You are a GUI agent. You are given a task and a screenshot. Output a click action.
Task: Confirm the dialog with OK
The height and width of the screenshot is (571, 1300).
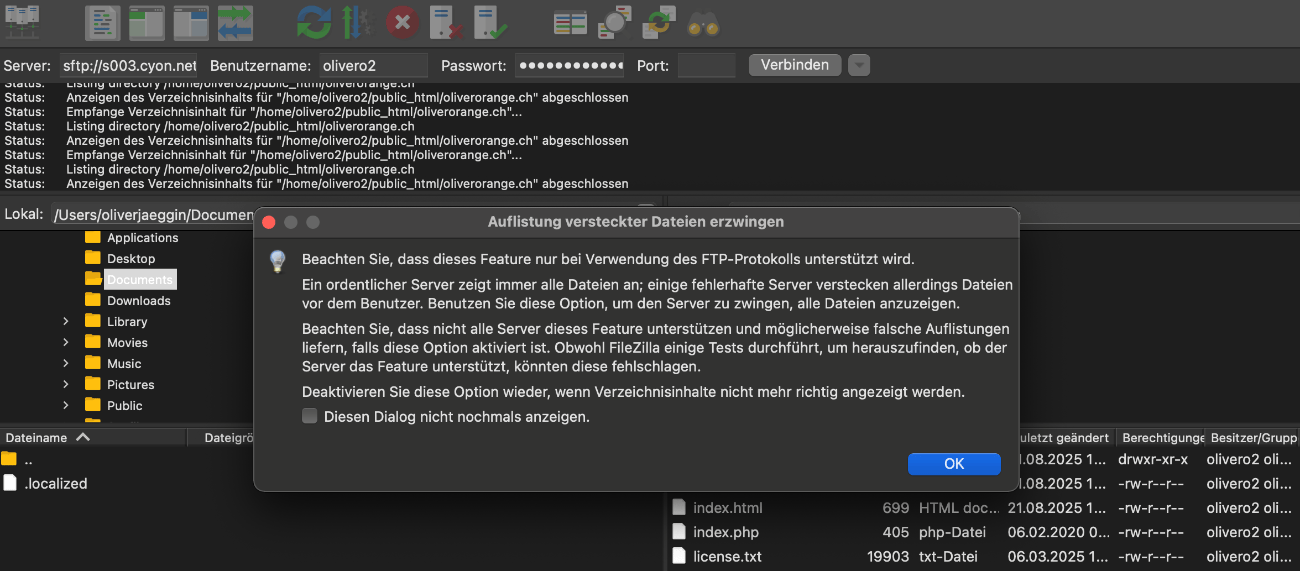(954, 464)
